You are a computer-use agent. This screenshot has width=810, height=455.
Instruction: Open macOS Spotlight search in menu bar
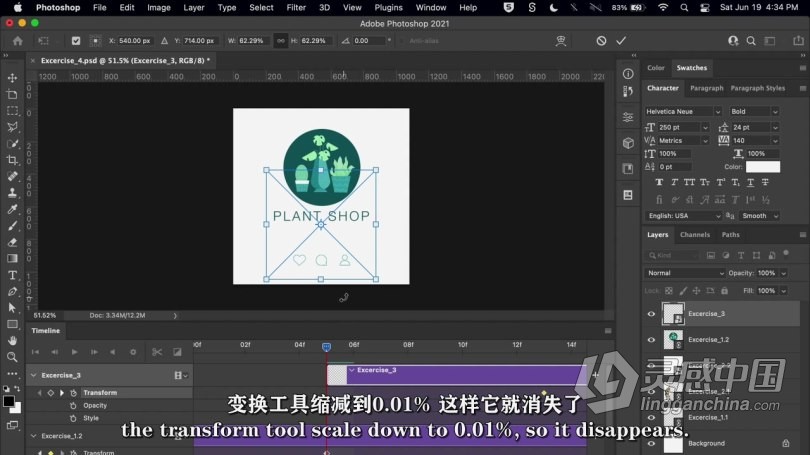coord(684,8)
